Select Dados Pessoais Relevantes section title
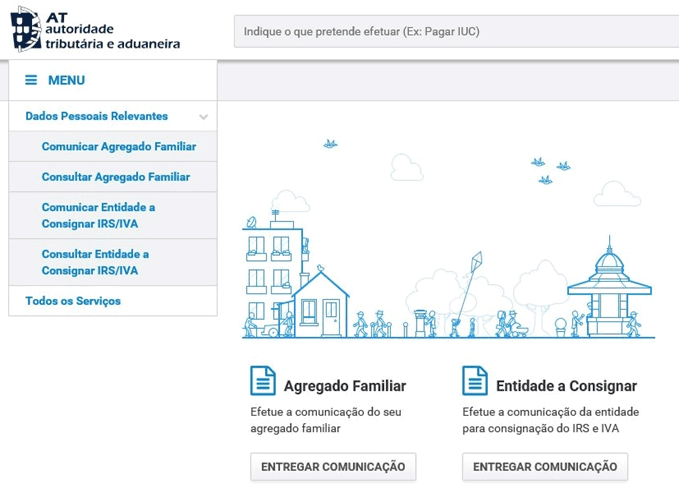 (96, 116)
